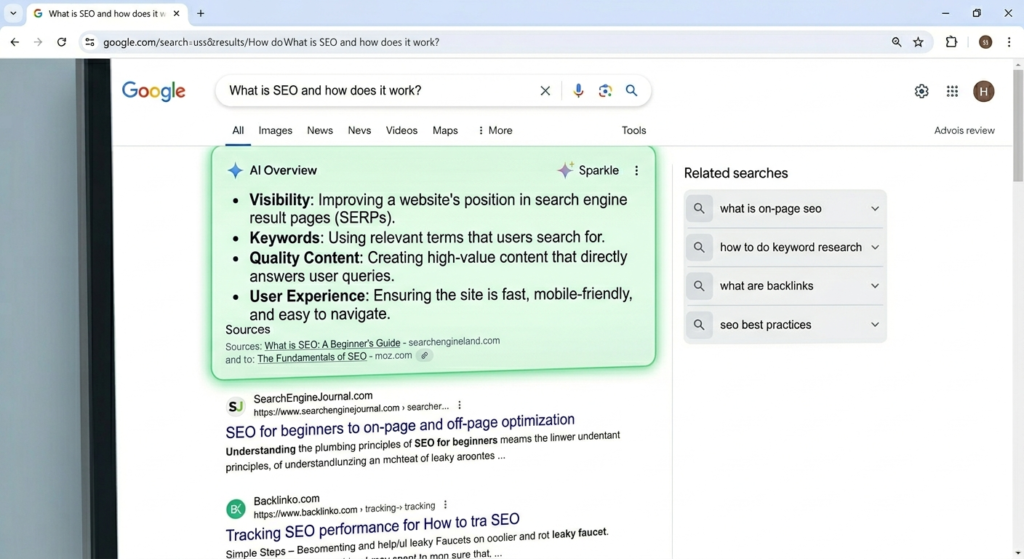Open more options for SearchEngineJournal result
The image size is (1024, 559).
click(x=460, y=406)
